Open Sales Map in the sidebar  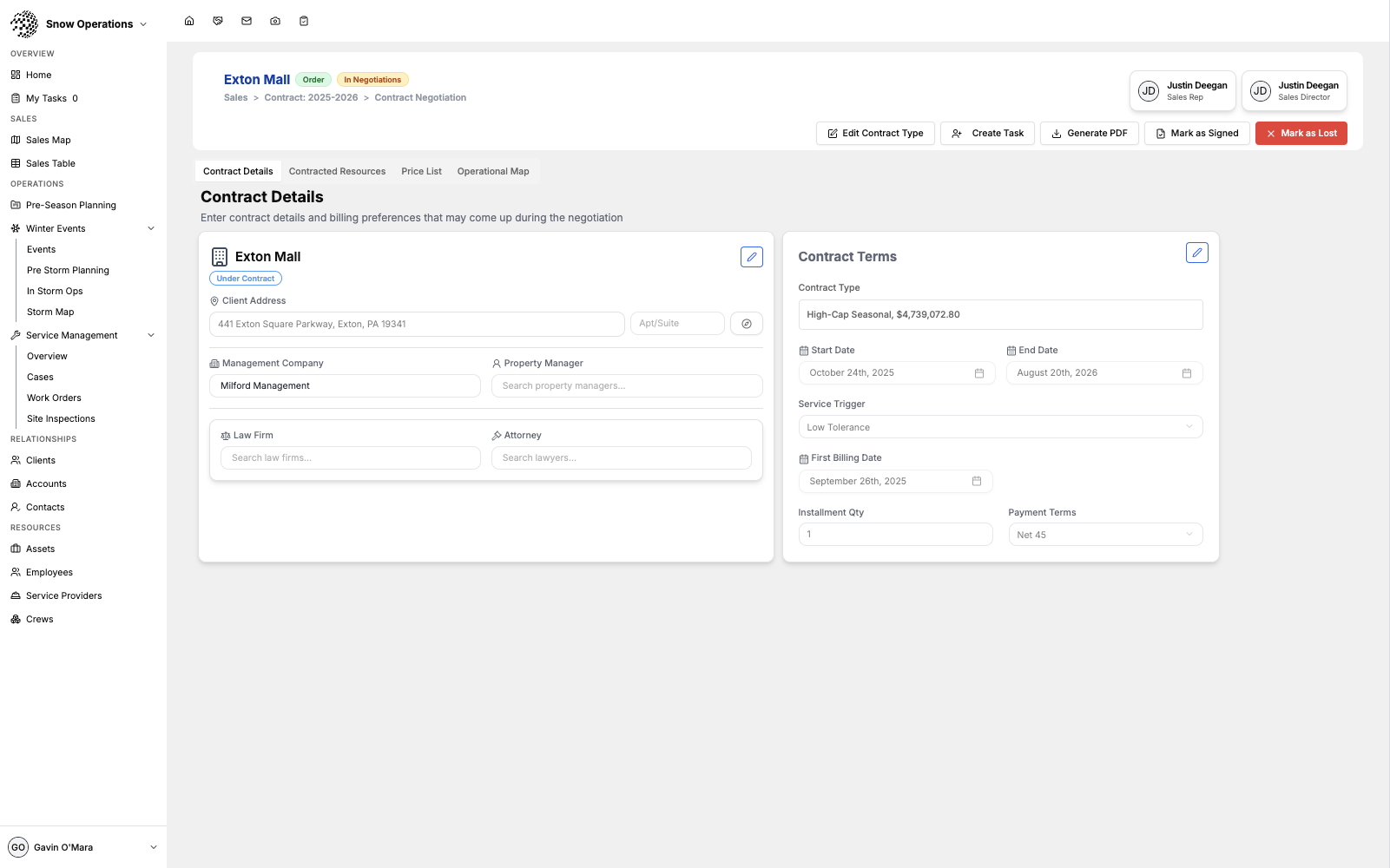coord(49,140)
